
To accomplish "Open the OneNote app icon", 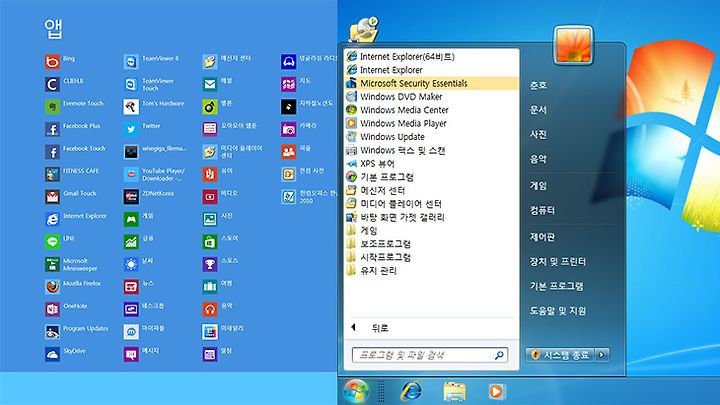I will 52,309.
